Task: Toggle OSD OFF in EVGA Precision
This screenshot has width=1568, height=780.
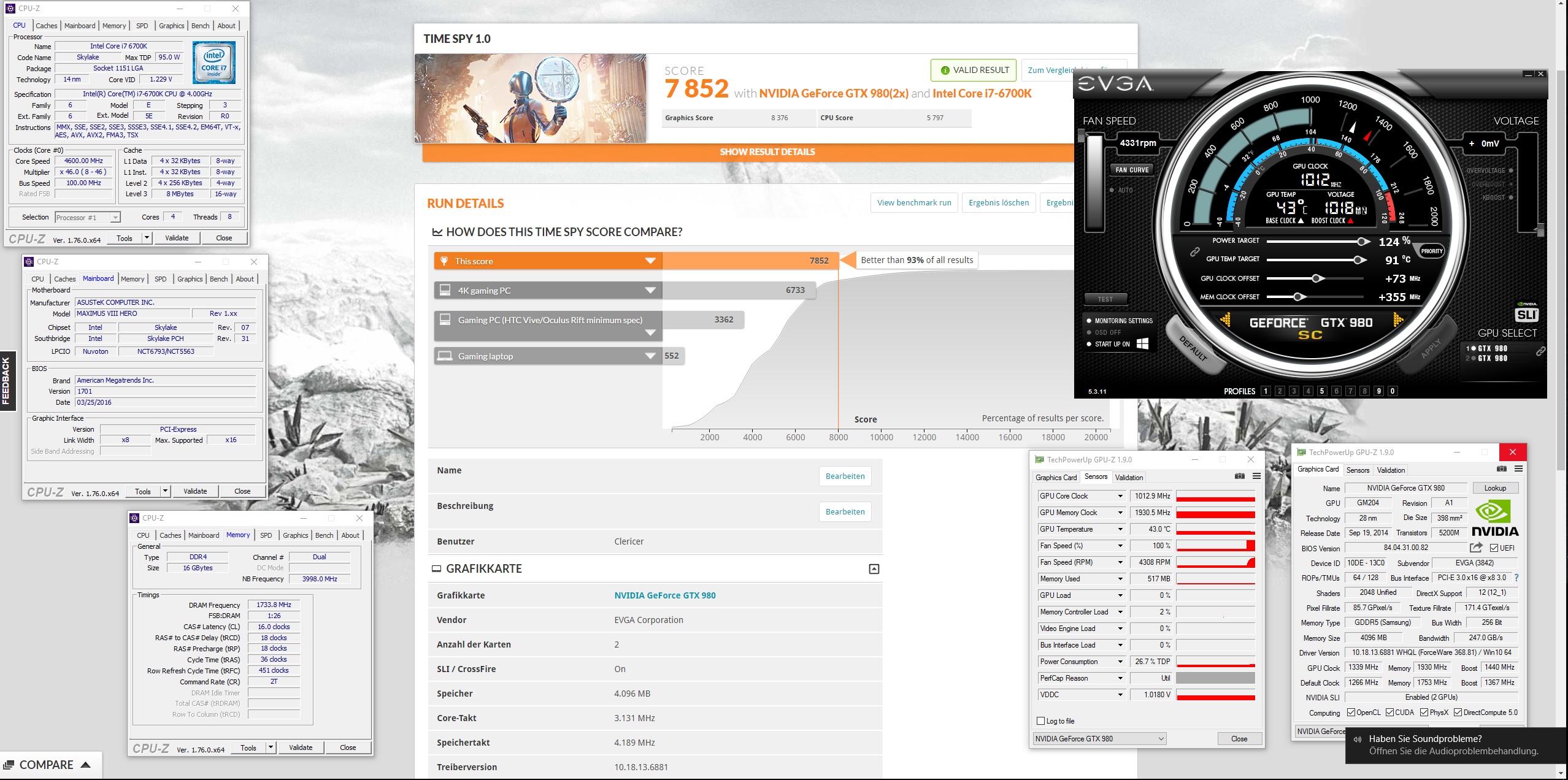Action: [1104, 332]
